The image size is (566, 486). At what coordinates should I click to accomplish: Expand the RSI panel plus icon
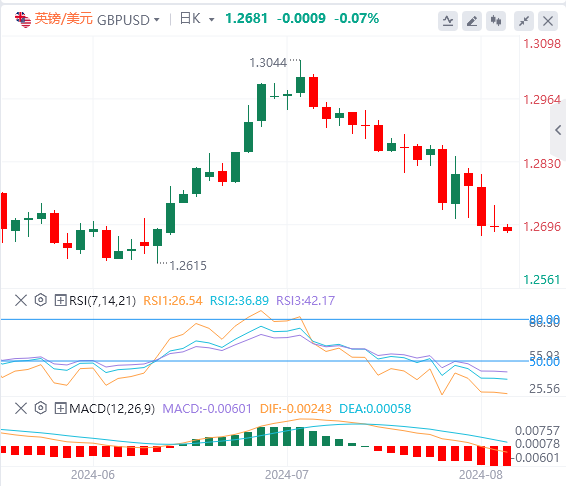click(60, 300)
